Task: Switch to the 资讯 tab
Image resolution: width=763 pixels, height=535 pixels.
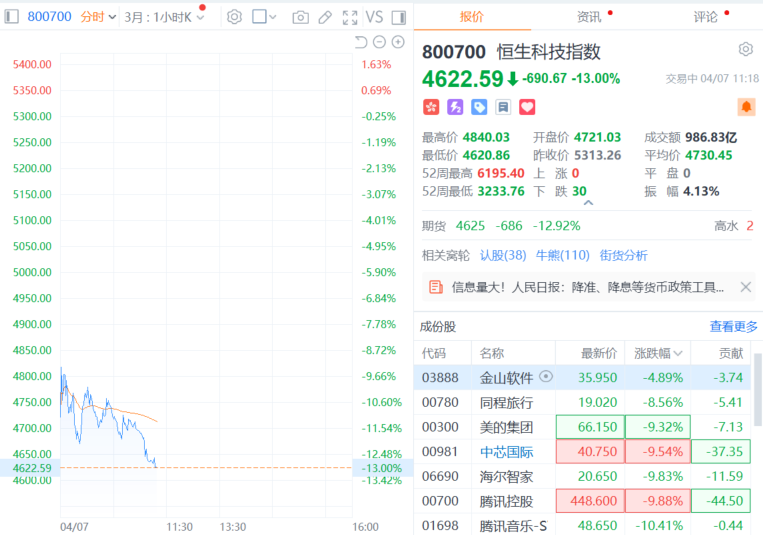Action: [x=589, y=17]
